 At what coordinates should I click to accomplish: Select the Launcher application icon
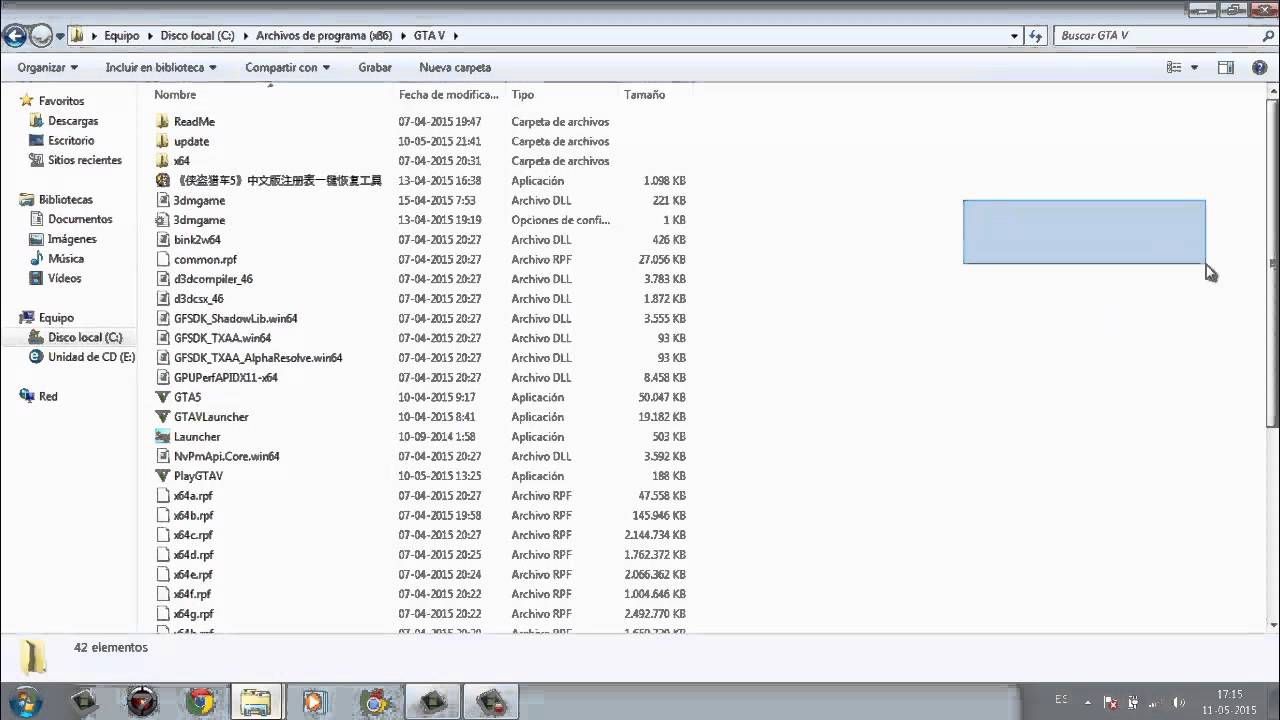[x=163, y=436]
